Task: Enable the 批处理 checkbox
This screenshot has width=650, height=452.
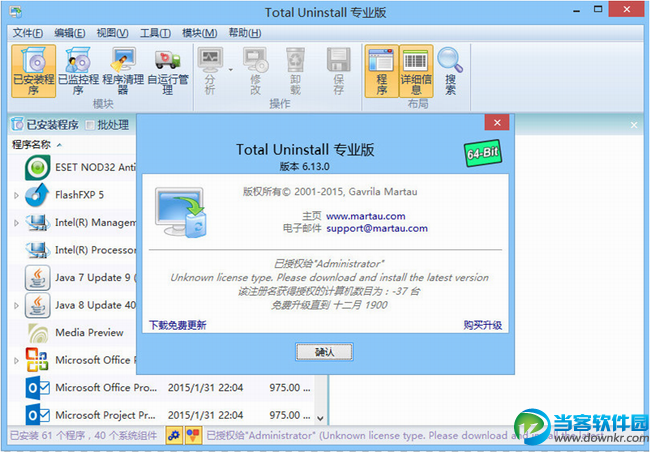Action: (x=90, y=125)
